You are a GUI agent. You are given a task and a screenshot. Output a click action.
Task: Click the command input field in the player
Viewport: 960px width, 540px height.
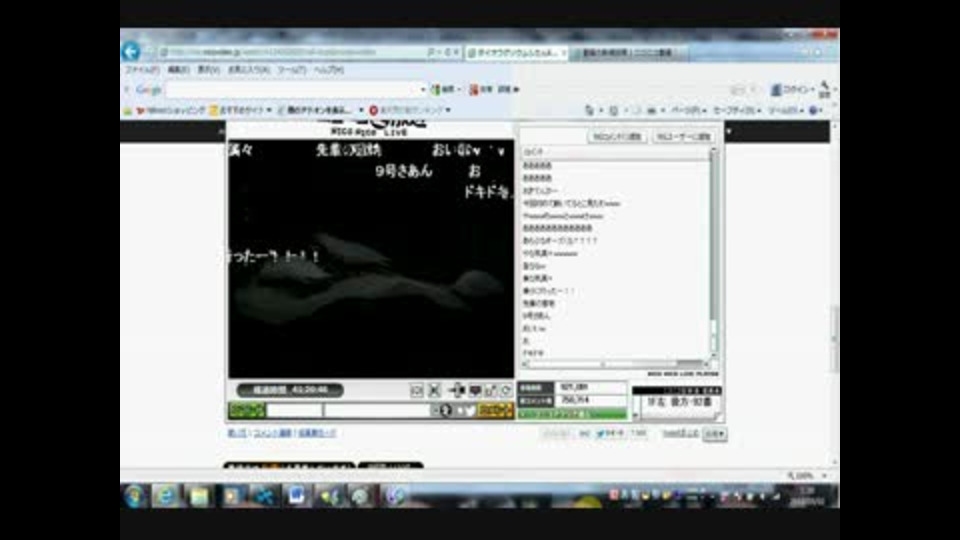point(294,410)
